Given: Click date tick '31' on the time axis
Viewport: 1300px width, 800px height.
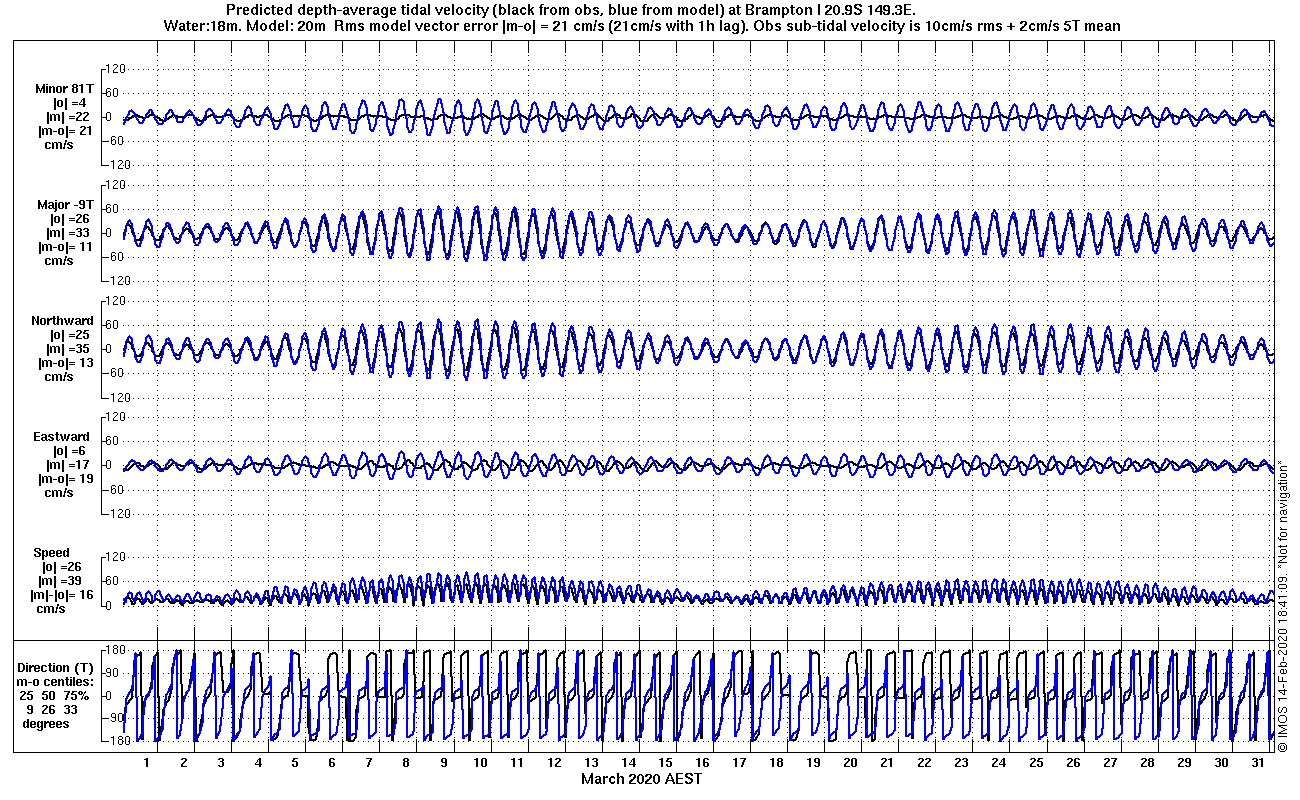Looking at the screenshot, I should pyautogui.click(x=1257, y=763).
